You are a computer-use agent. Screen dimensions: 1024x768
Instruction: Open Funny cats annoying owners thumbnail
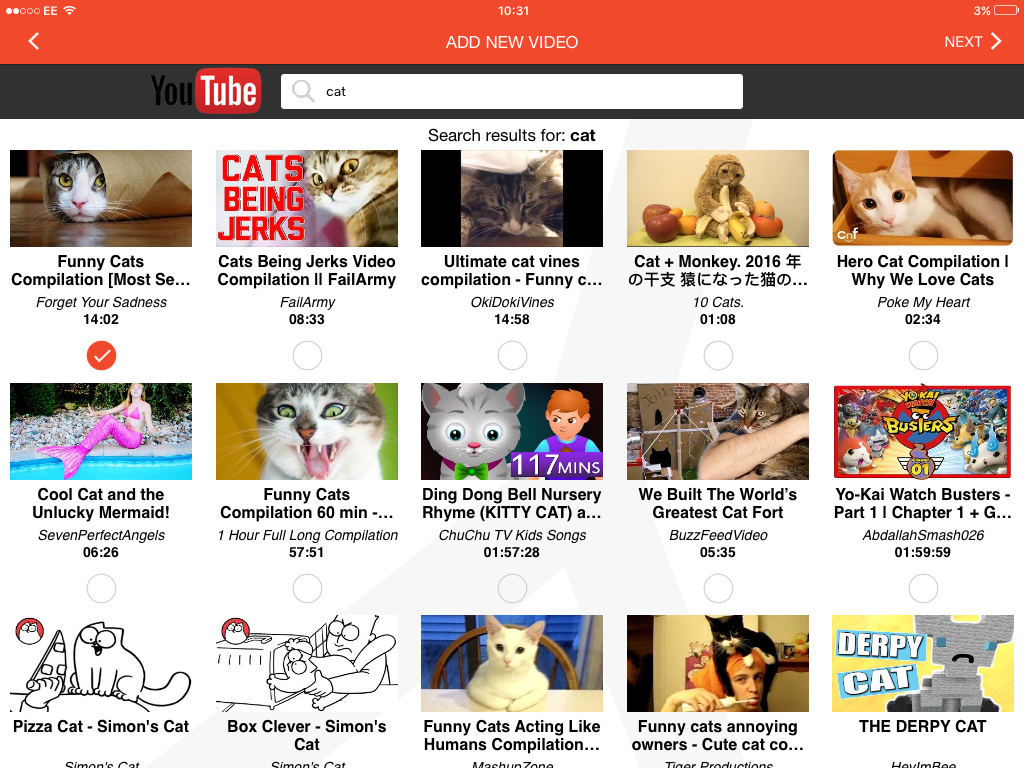[x=718, y=664]
